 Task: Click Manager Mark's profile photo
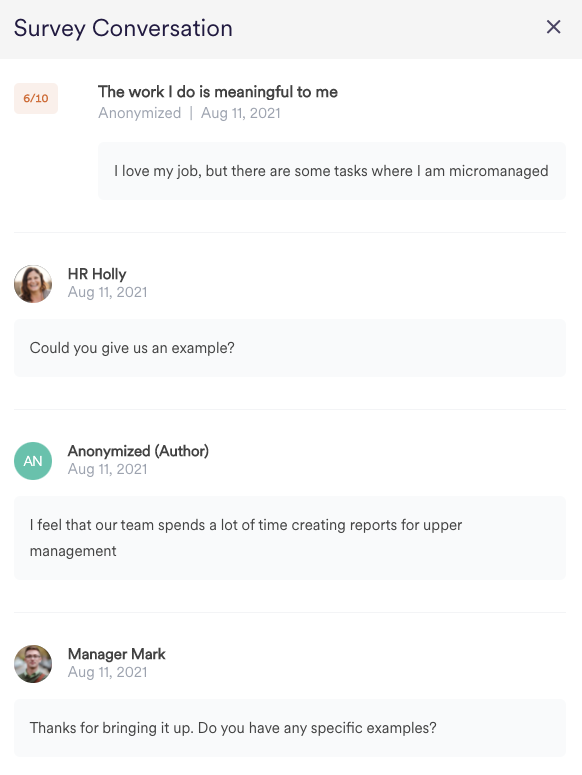[33, 664]
